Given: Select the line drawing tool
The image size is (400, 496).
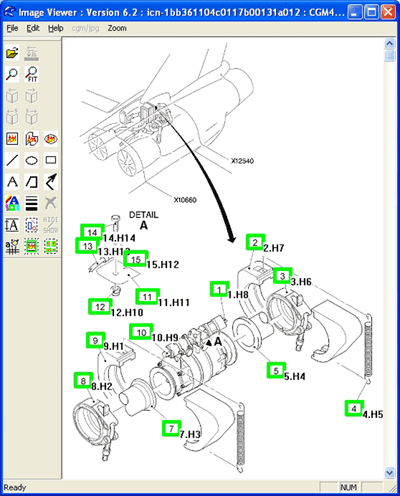Looking at the screenshot, I should pyautogui.click(x=12, y=160).
